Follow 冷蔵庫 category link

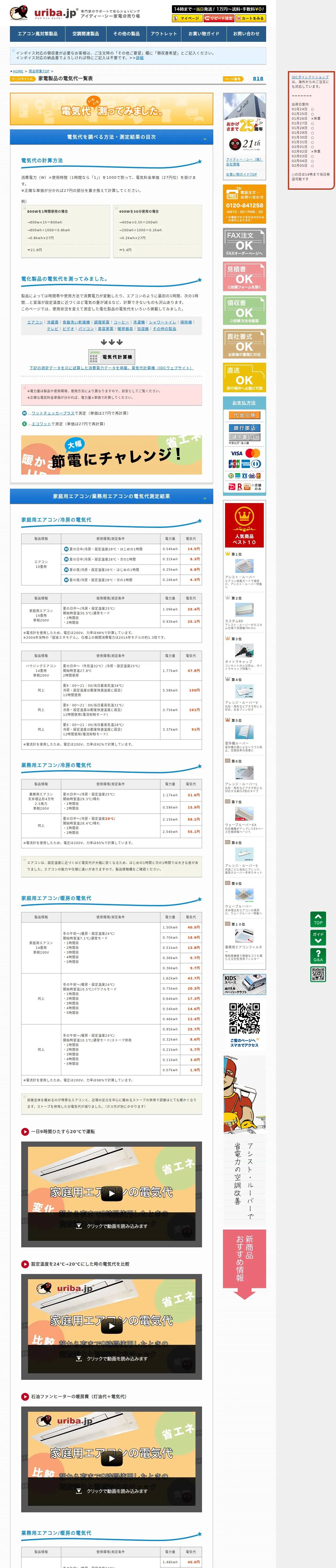(52, 322)
